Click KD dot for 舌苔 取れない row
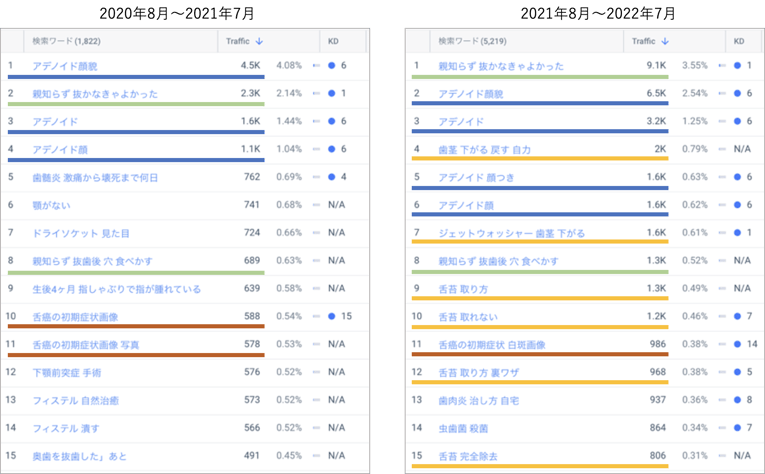Viewport: 765px width, 474px height. 738,316
